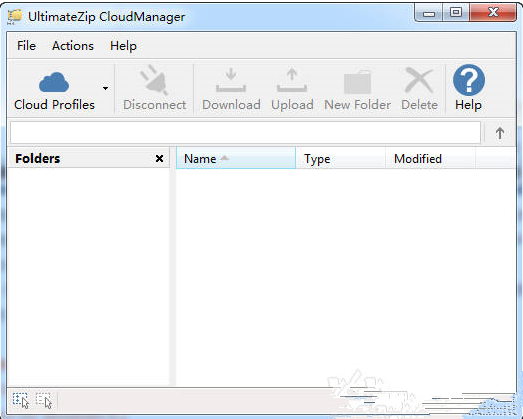523x419 pixels.
Task: Click the Download toolbar icon
Action: point(231,80)
